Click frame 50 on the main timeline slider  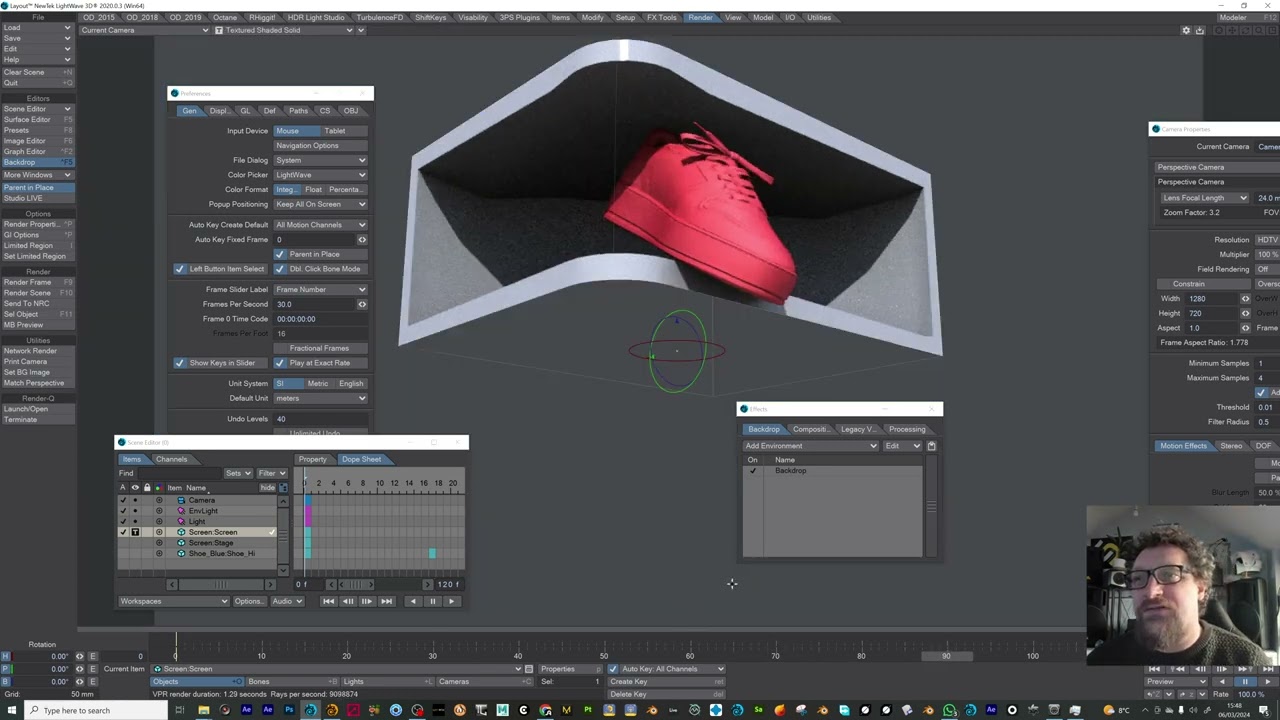point(604,654)
